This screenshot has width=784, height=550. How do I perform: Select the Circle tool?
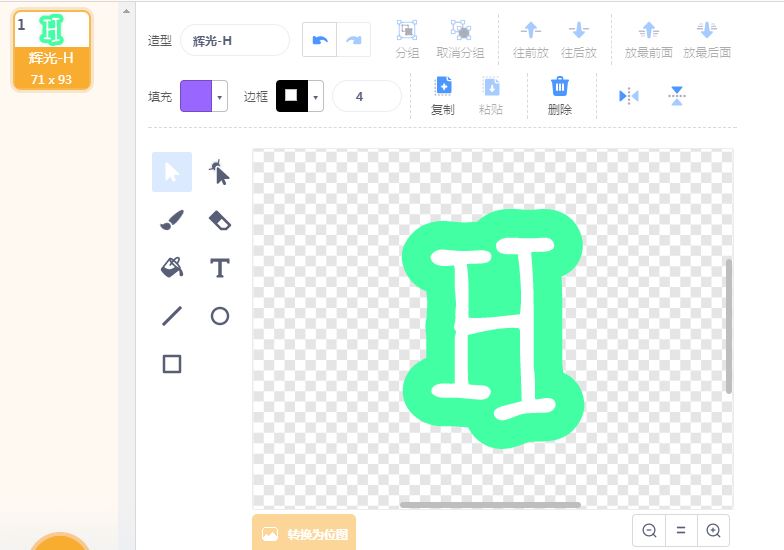coord(220,316)
